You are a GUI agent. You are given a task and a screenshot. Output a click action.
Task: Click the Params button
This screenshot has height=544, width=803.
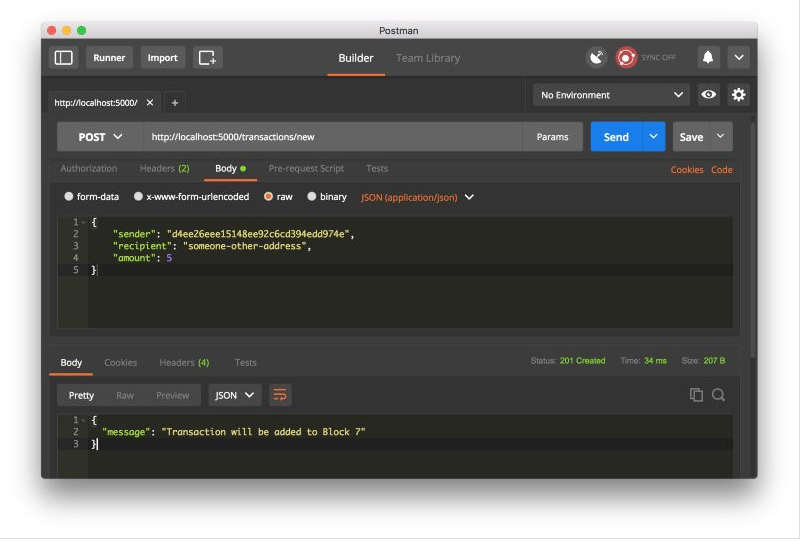553,137
